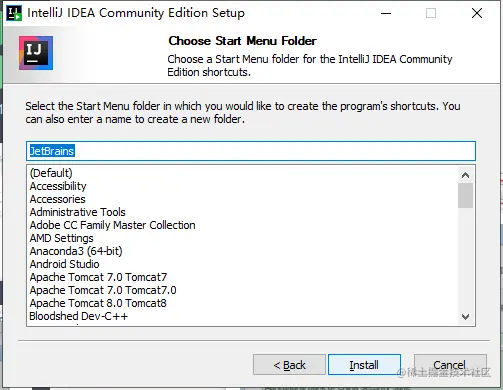The height and width of the screenshot is (390, 503).
Task: Click the folder list scrollbar thumb
Action: click(x=465, y=196)
